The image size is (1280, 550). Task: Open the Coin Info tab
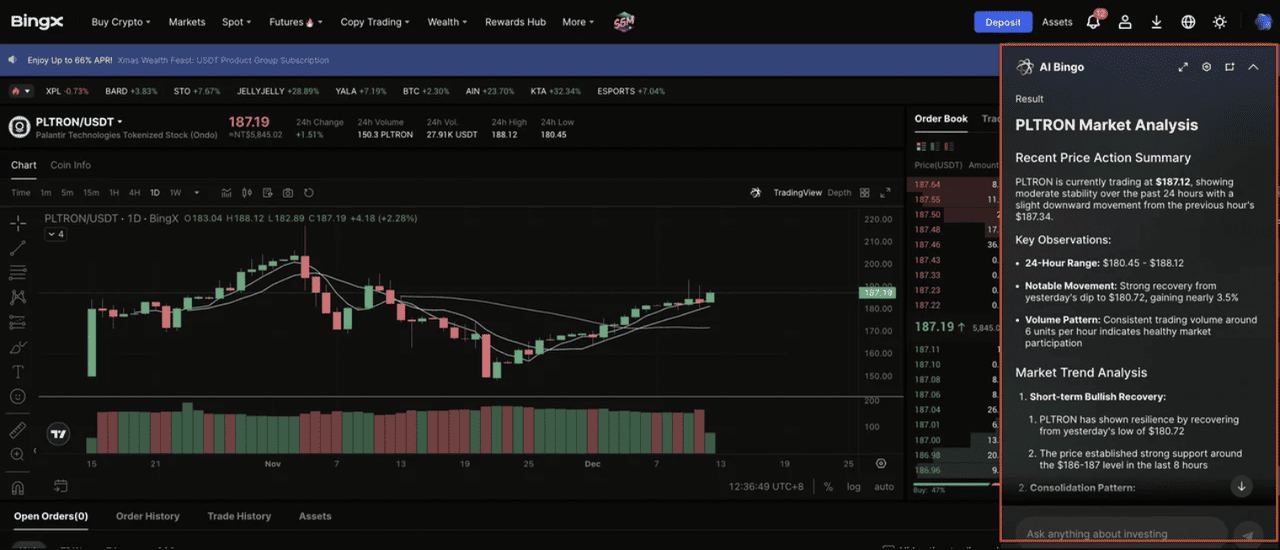[70, 165]
